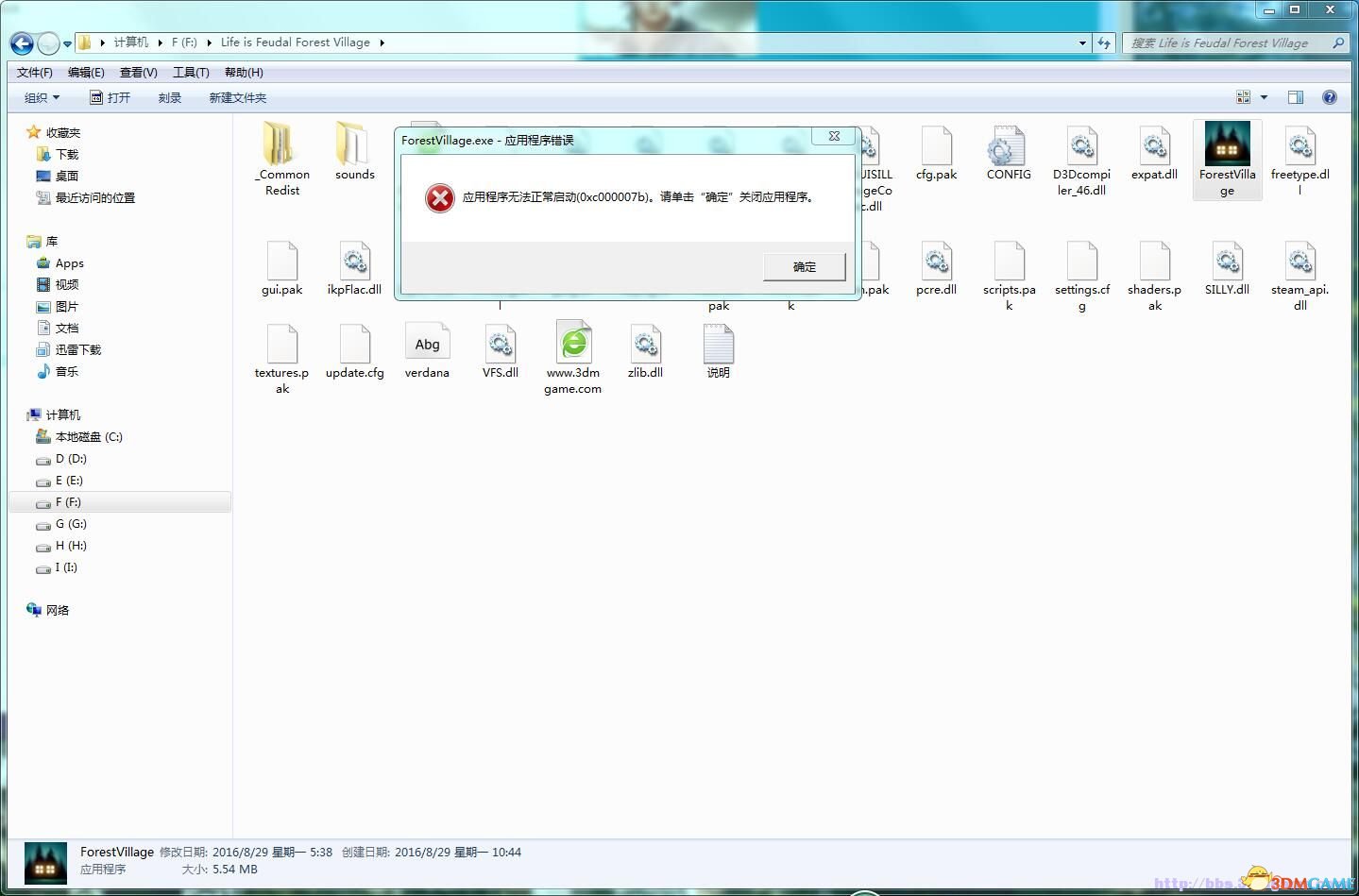Click the help question mark icon
Screen dimensions: 1359x896
[1330, 97]
